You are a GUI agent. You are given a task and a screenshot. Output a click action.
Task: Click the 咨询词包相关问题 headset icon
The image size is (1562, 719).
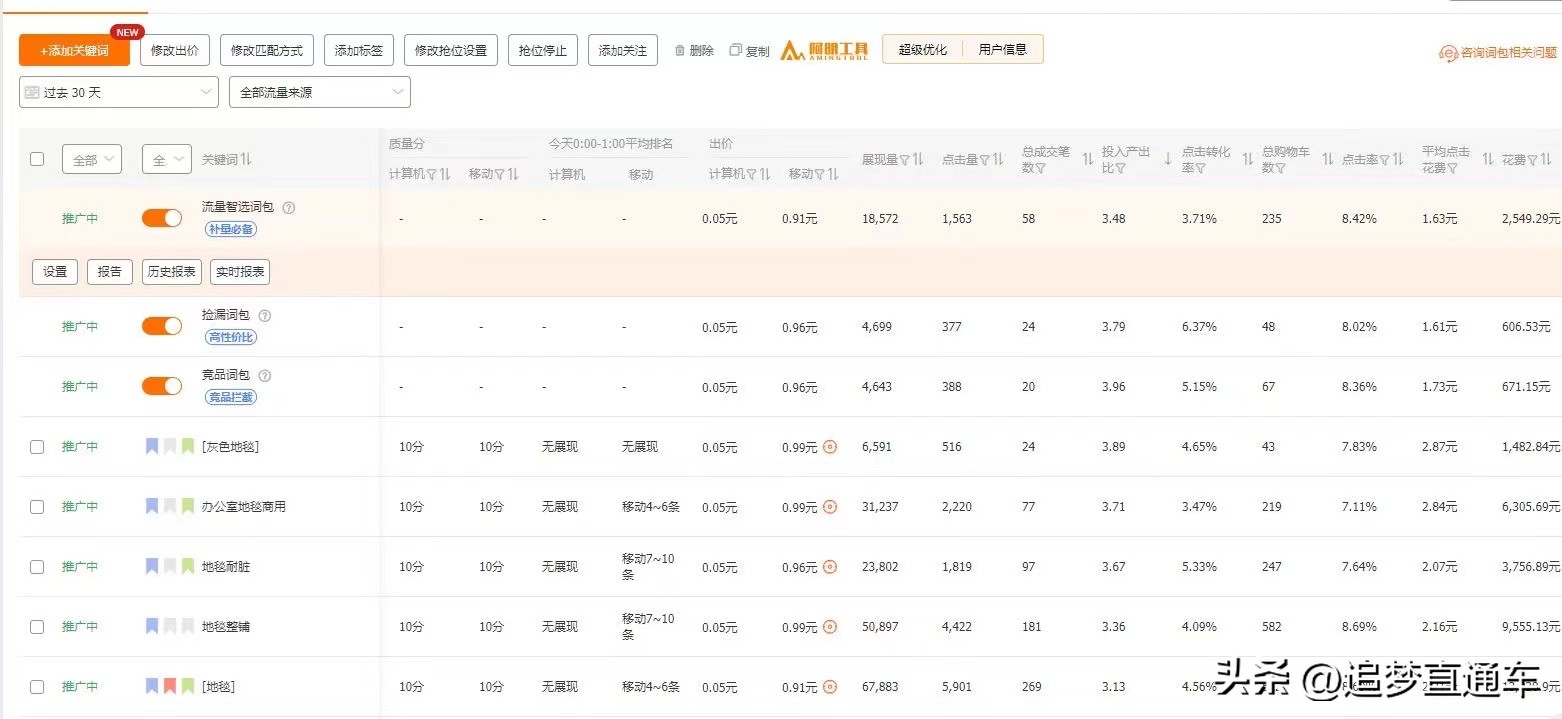click(1448, 53)
